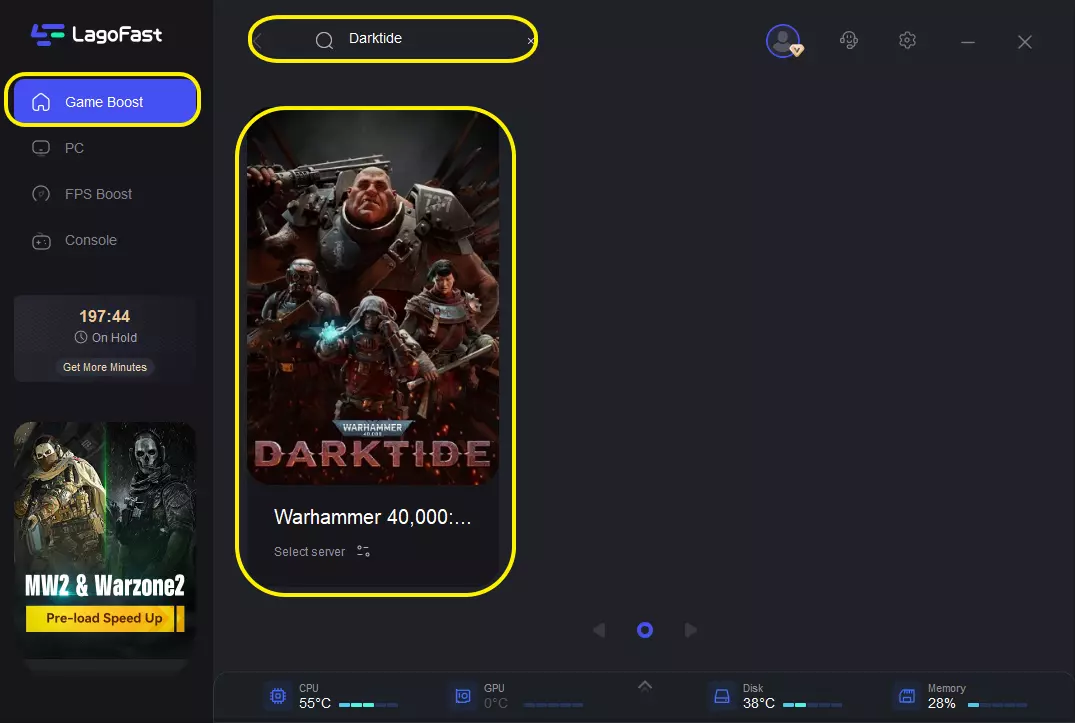
Task: Expand the hardware status bar chevron
Action: [645, 685]
